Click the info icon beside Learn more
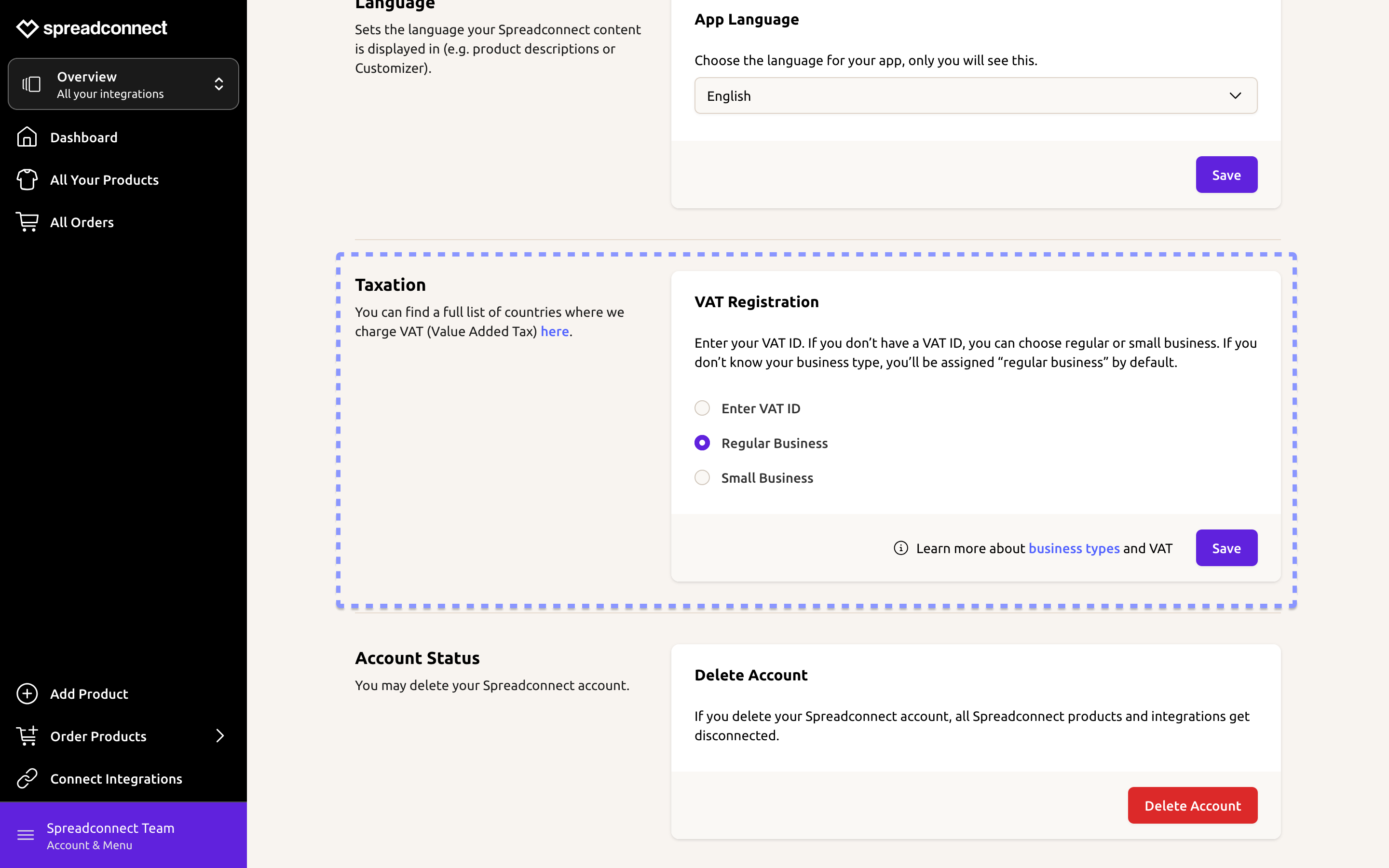The image size is (1389, 868). (x=901, y=548)
